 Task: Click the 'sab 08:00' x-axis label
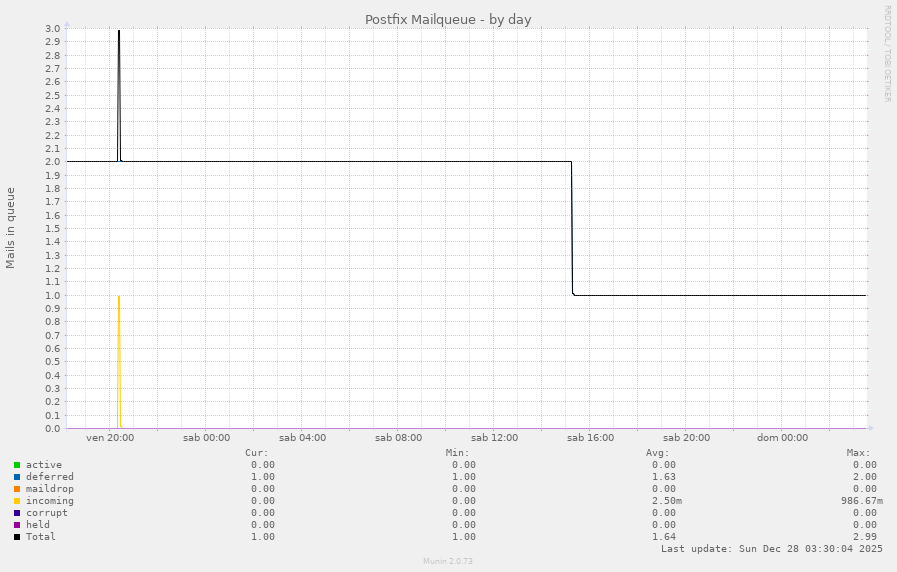tap(399, 438)
